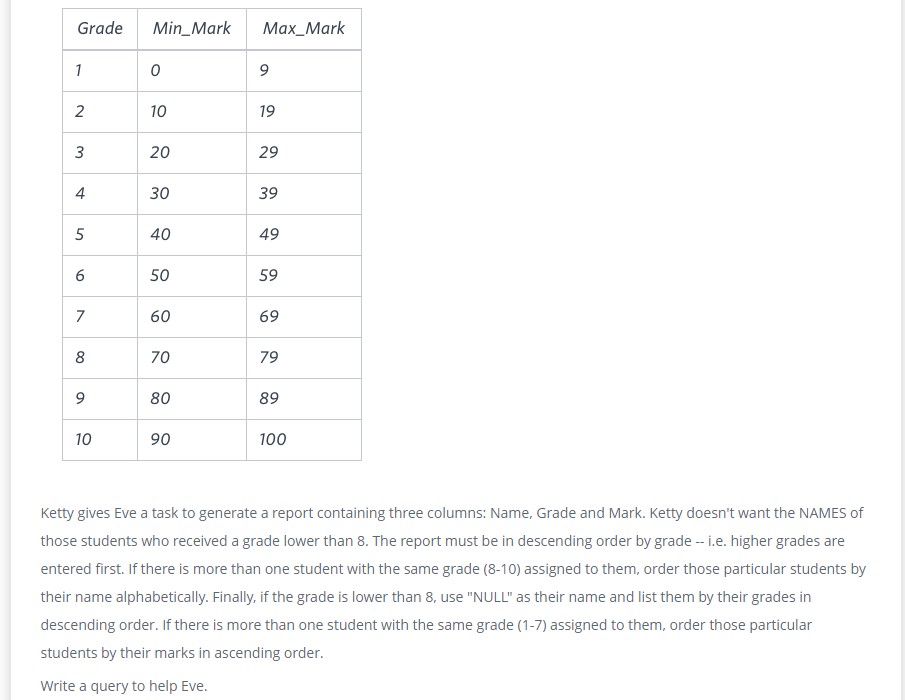Image resolution: width=905 pixels, height=700 pixels.
Task: Click the Grade column header
Action: pyautogui.click(x=100, y=29)
